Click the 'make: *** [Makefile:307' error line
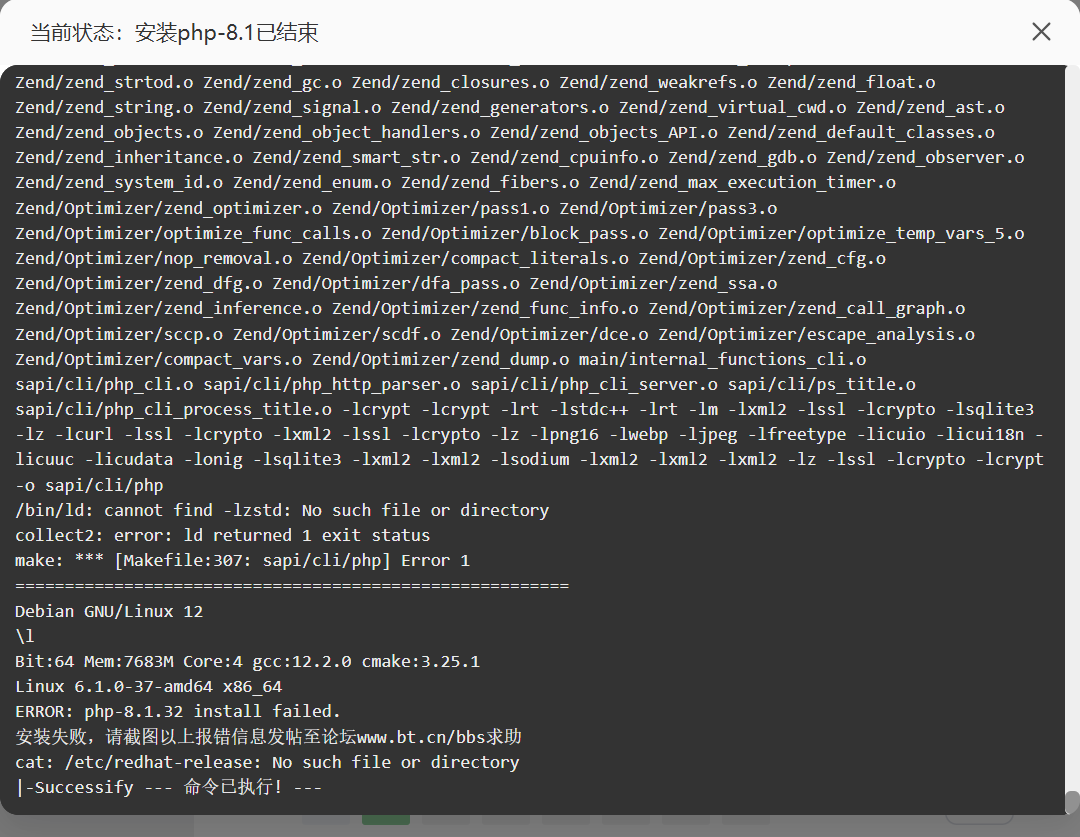 tap(242, 560)
